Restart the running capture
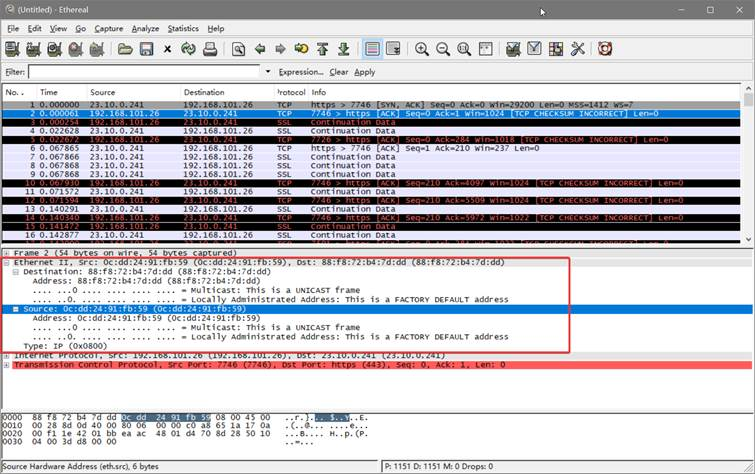The width and height of the screenshot is (755, 474). pyautogui.click(x=97, y=49)
